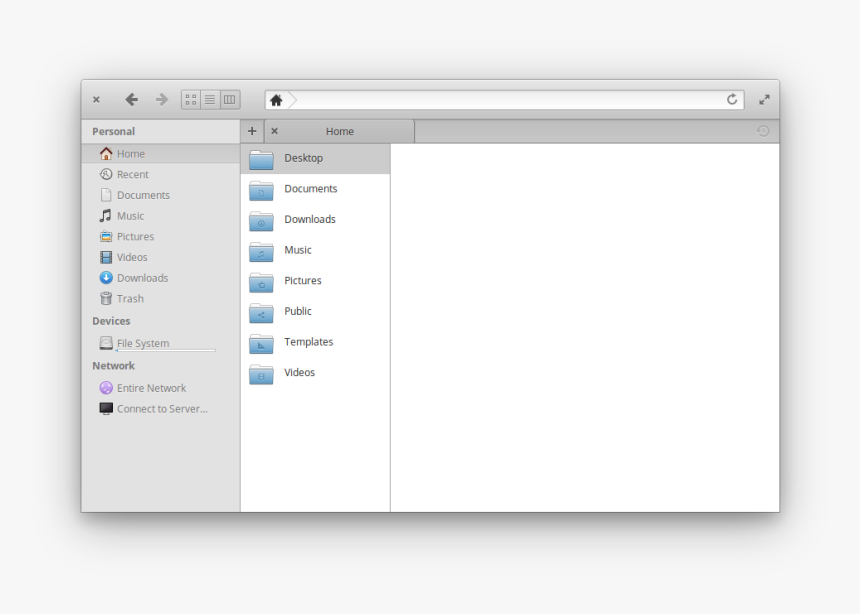Switch to column view mode
The width and height of the screenshot is (860, 614).
tap(229, 99)
